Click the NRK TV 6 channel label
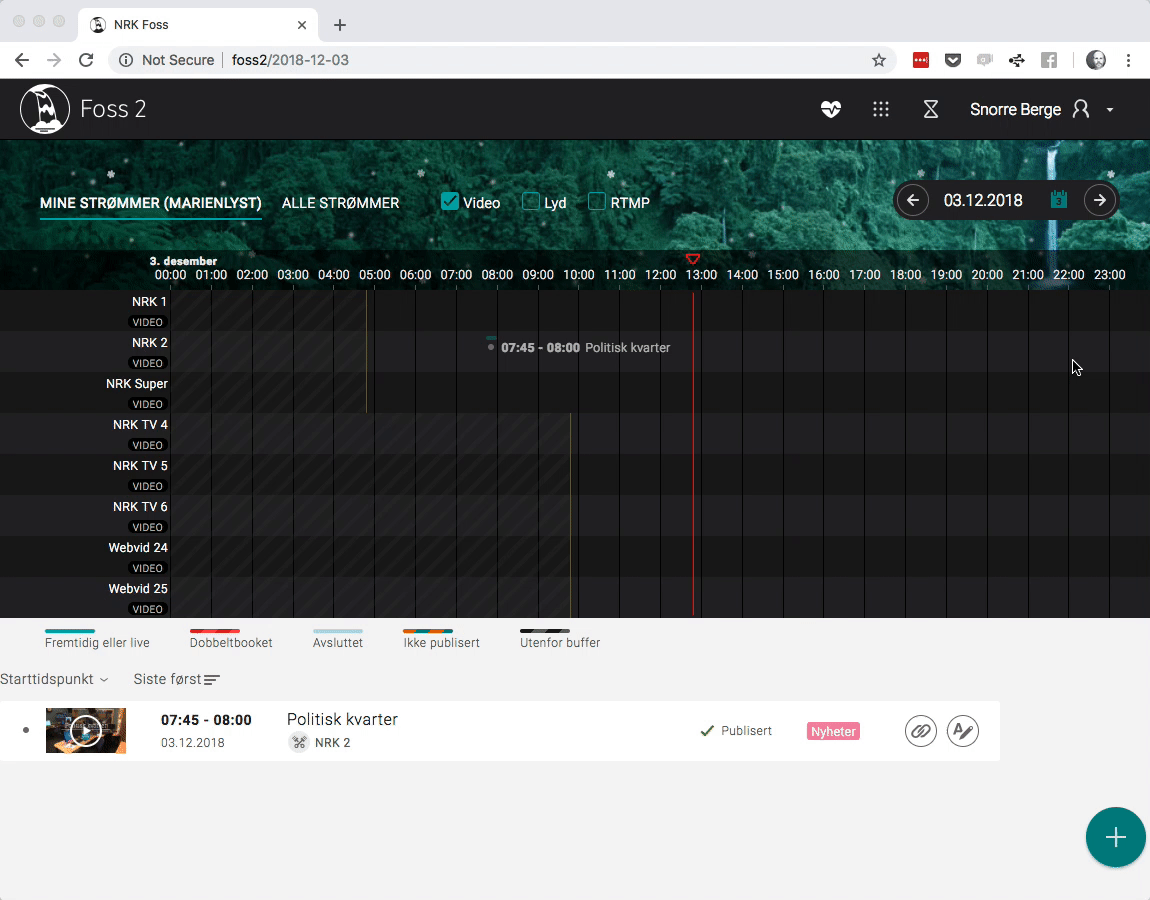 (x=139, y=507)
